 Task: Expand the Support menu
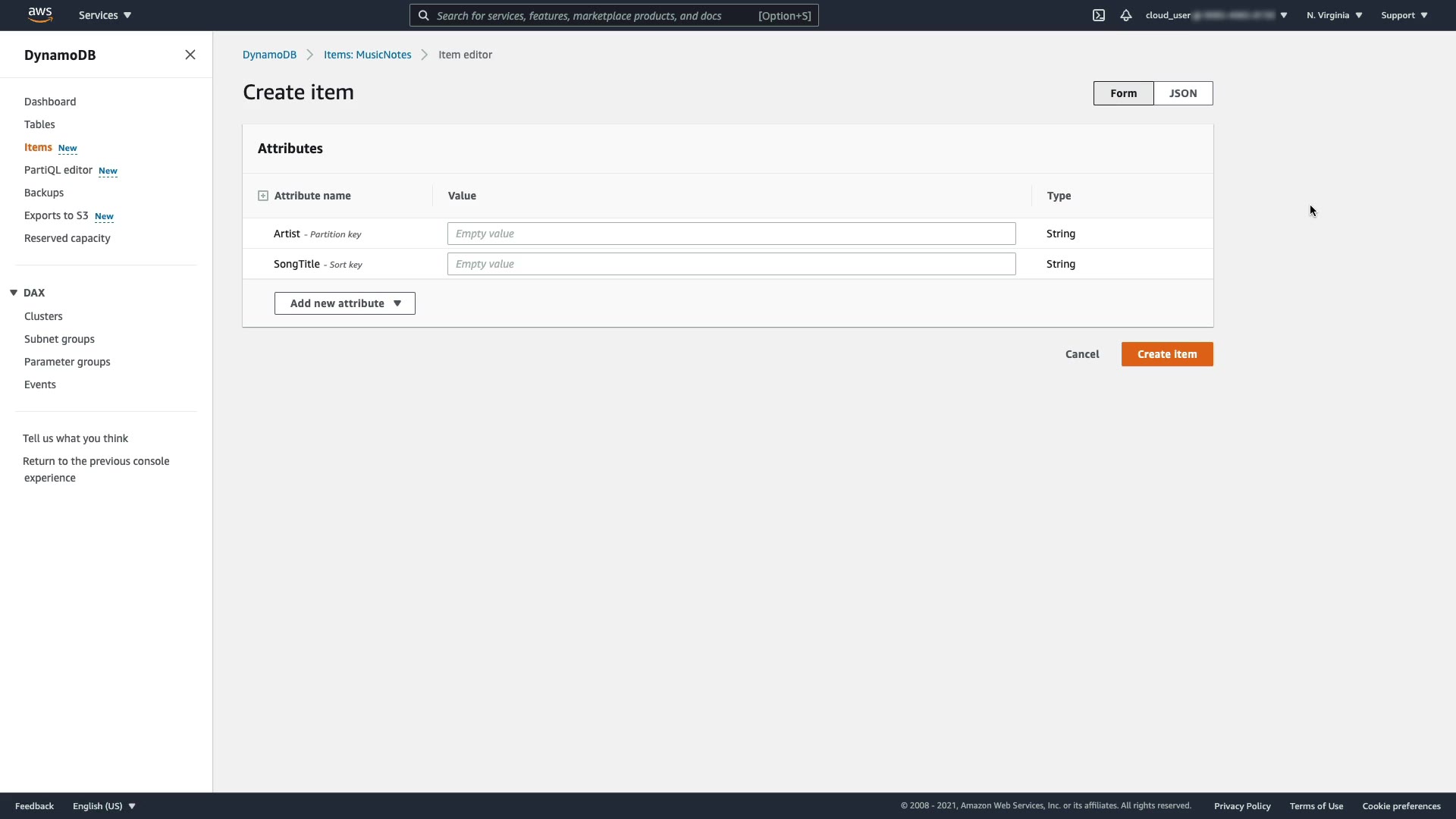point(1404,15)
